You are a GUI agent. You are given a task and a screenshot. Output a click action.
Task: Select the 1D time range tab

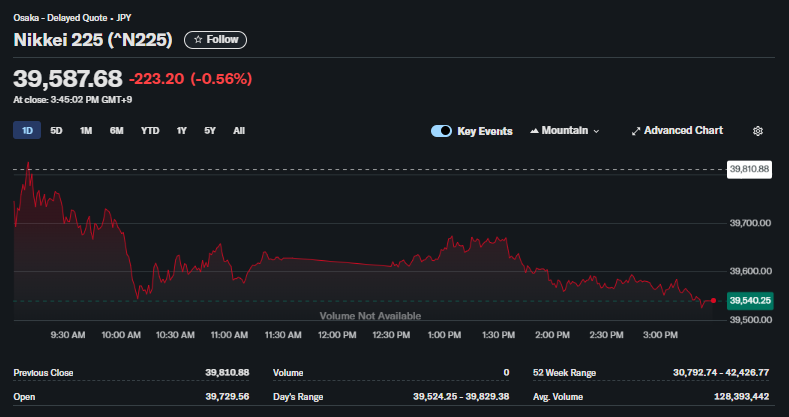[x=27, y=131]
